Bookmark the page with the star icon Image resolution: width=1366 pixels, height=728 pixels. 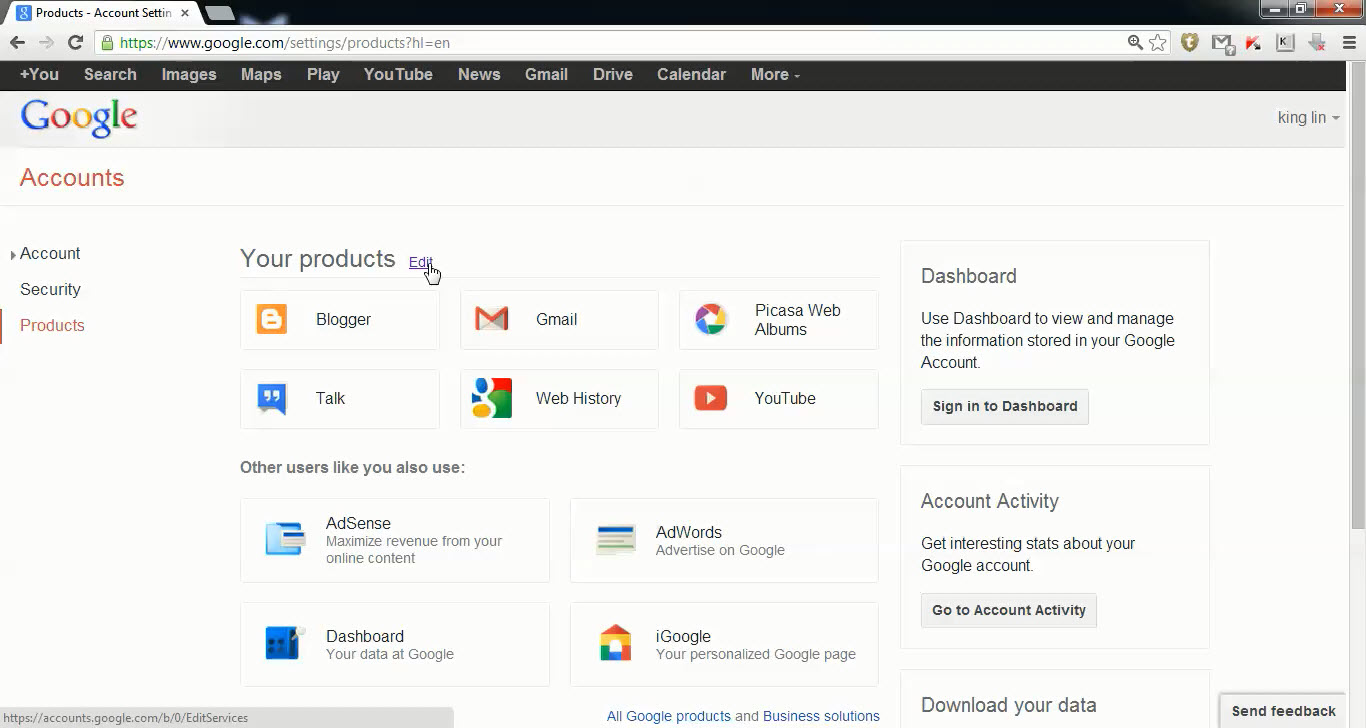(x=1158, y=42)
